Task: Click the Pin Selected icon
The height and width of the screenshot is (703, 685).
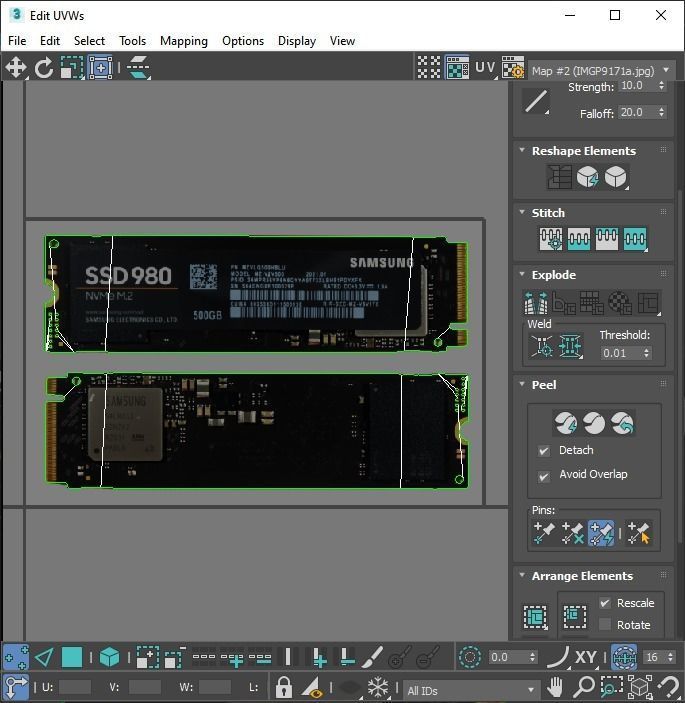Action: click(x=544, y=533)
